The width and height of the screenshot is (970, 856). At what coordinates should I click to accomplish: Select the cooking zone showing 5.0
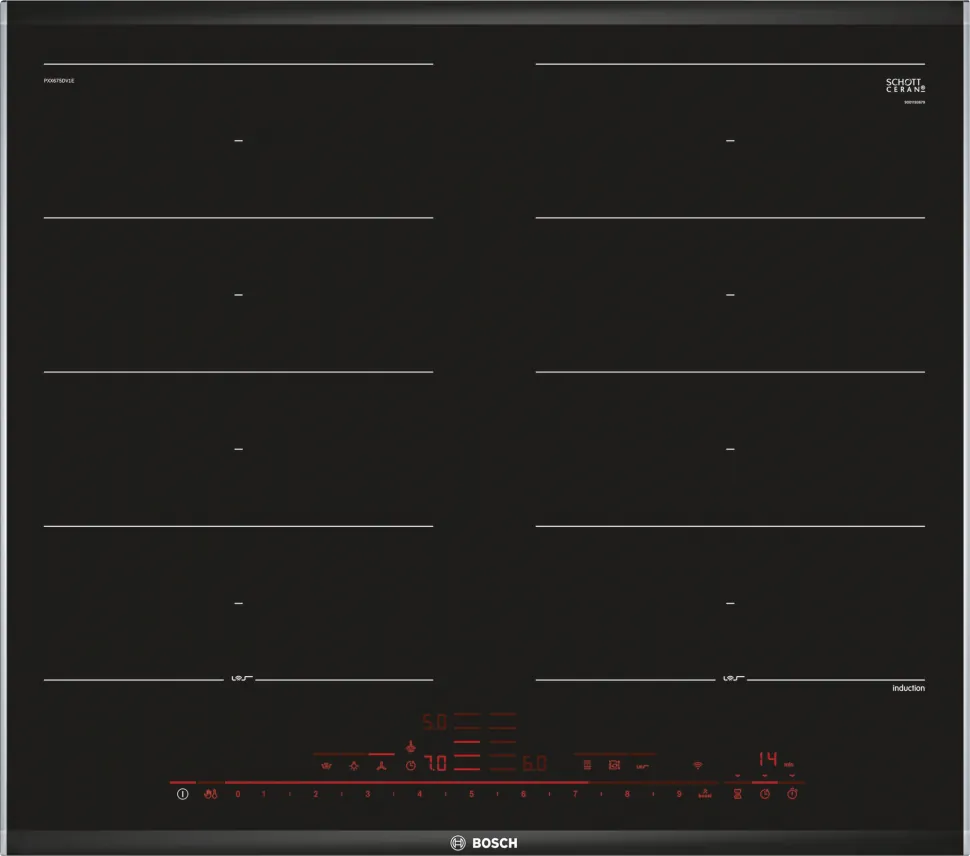(434, 721)
